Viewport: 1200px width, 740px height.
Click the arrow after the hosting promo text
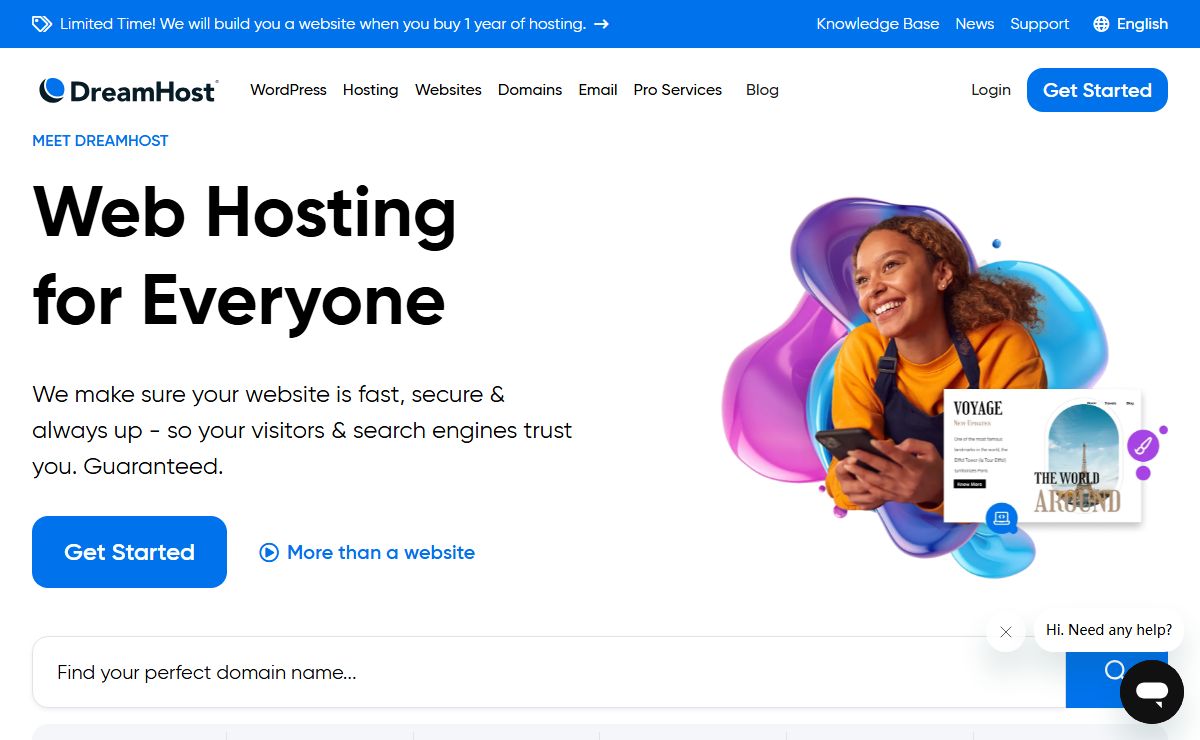pos(601,24)
